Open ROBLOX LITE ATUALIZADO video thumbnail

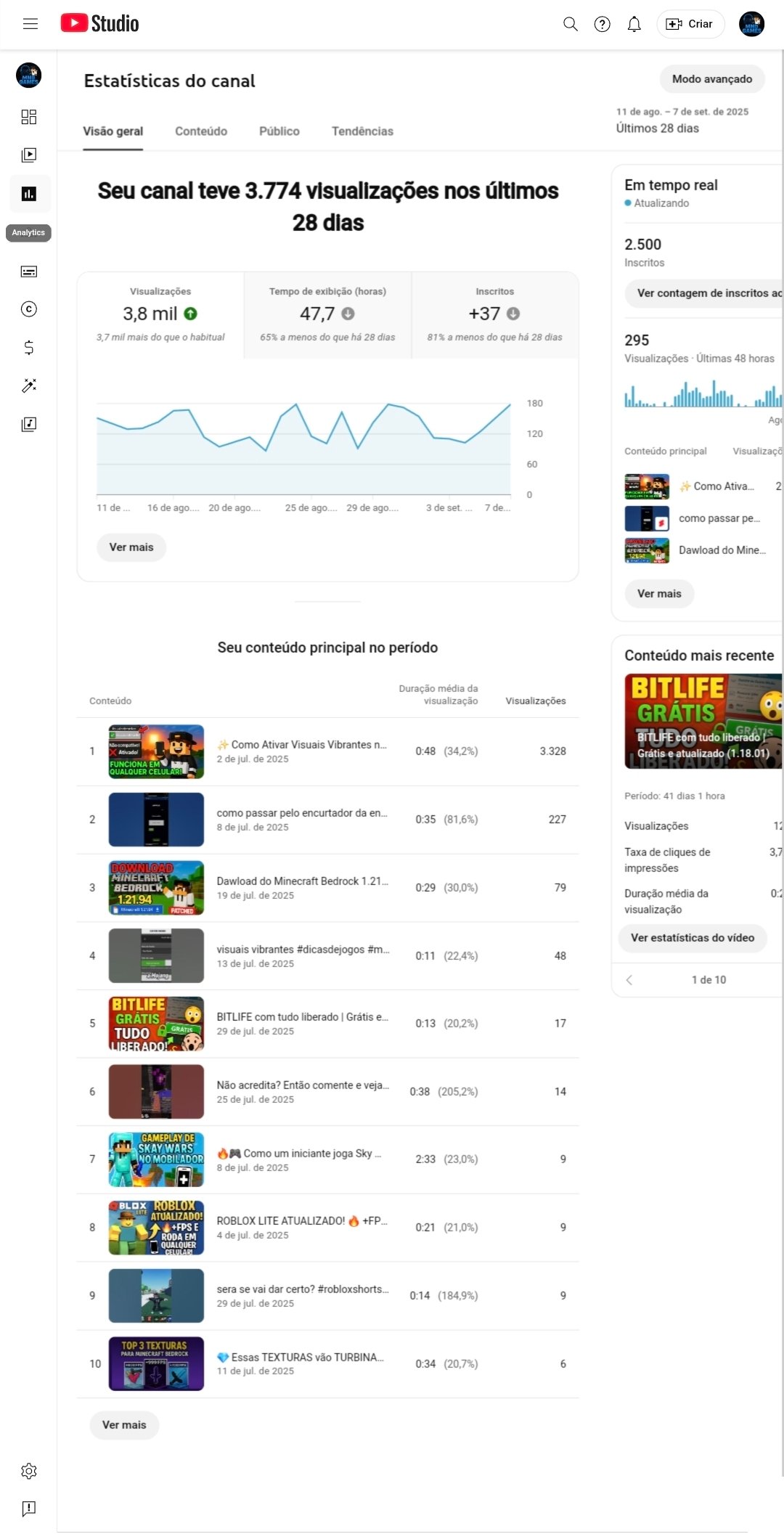pyautogui.click(x=156, y=1228)
